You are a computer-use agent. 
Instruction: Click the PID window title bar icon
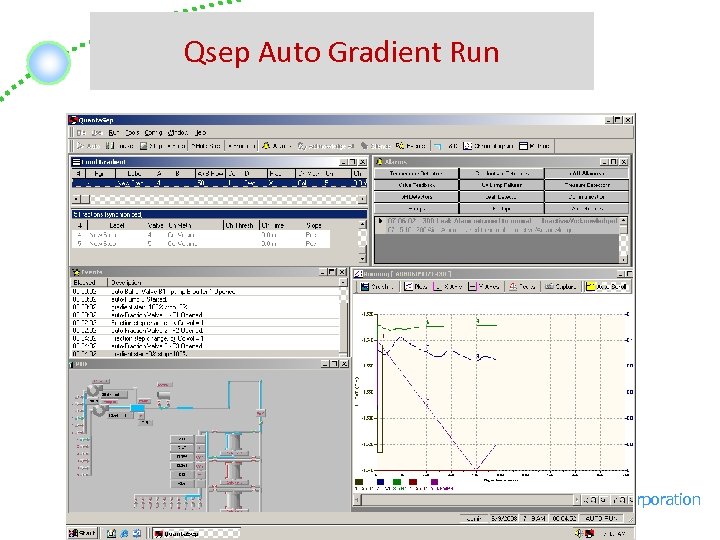[72, 364]
